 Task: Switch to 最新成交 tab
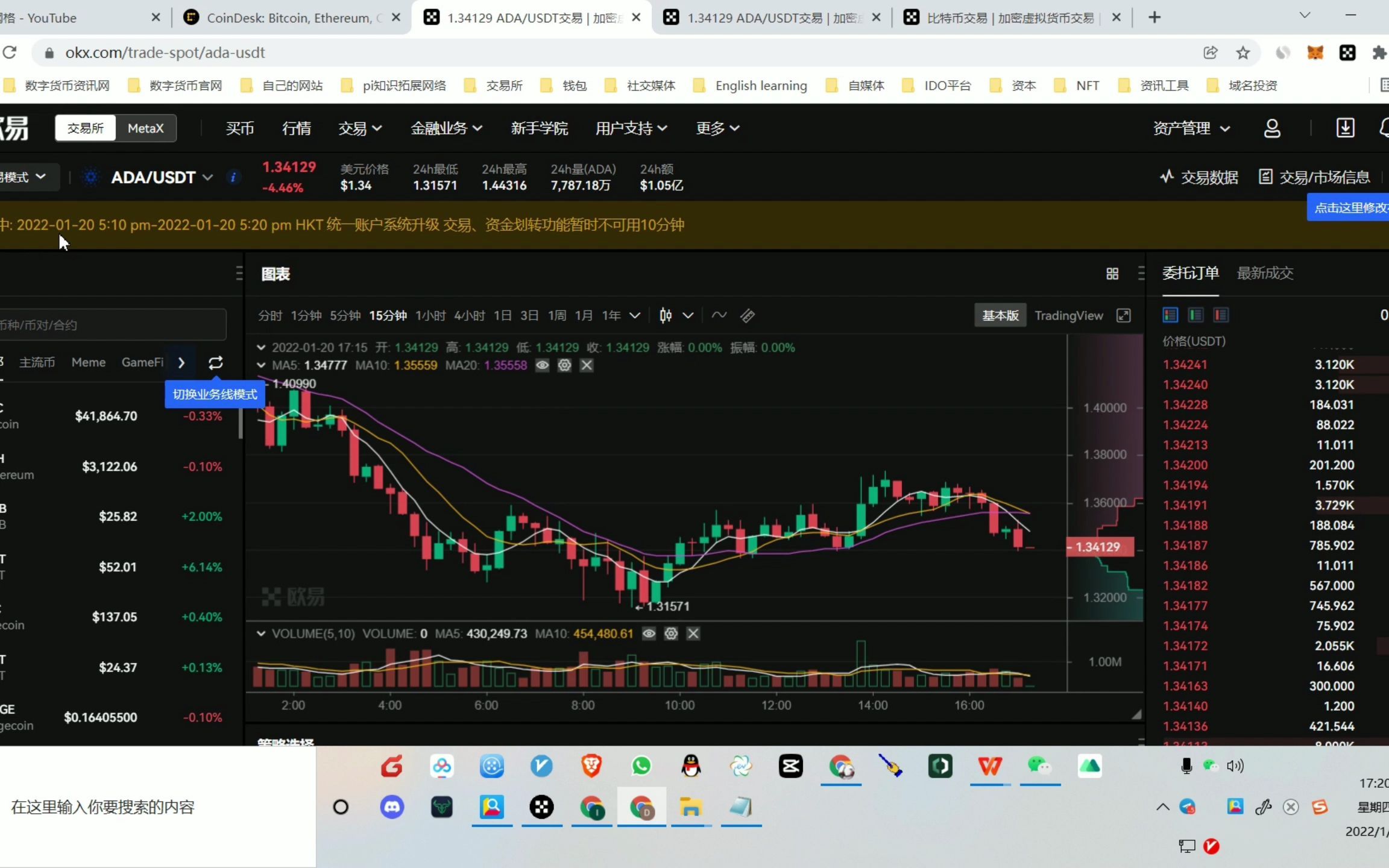(1265, 273)
